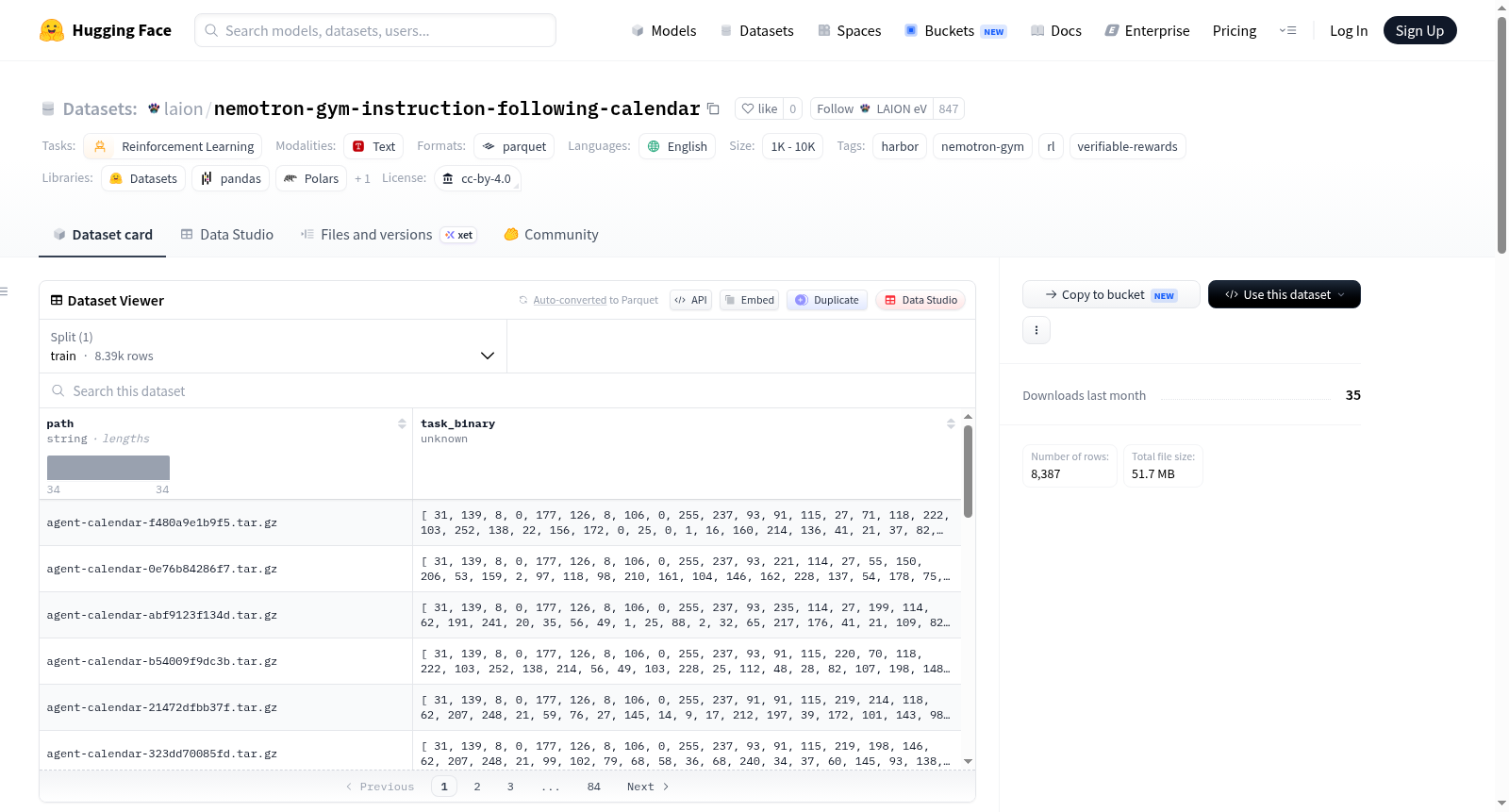Click the path lengths histogram bar
The width and height of the screenshot is (1509, 812).
coord(108,468)
